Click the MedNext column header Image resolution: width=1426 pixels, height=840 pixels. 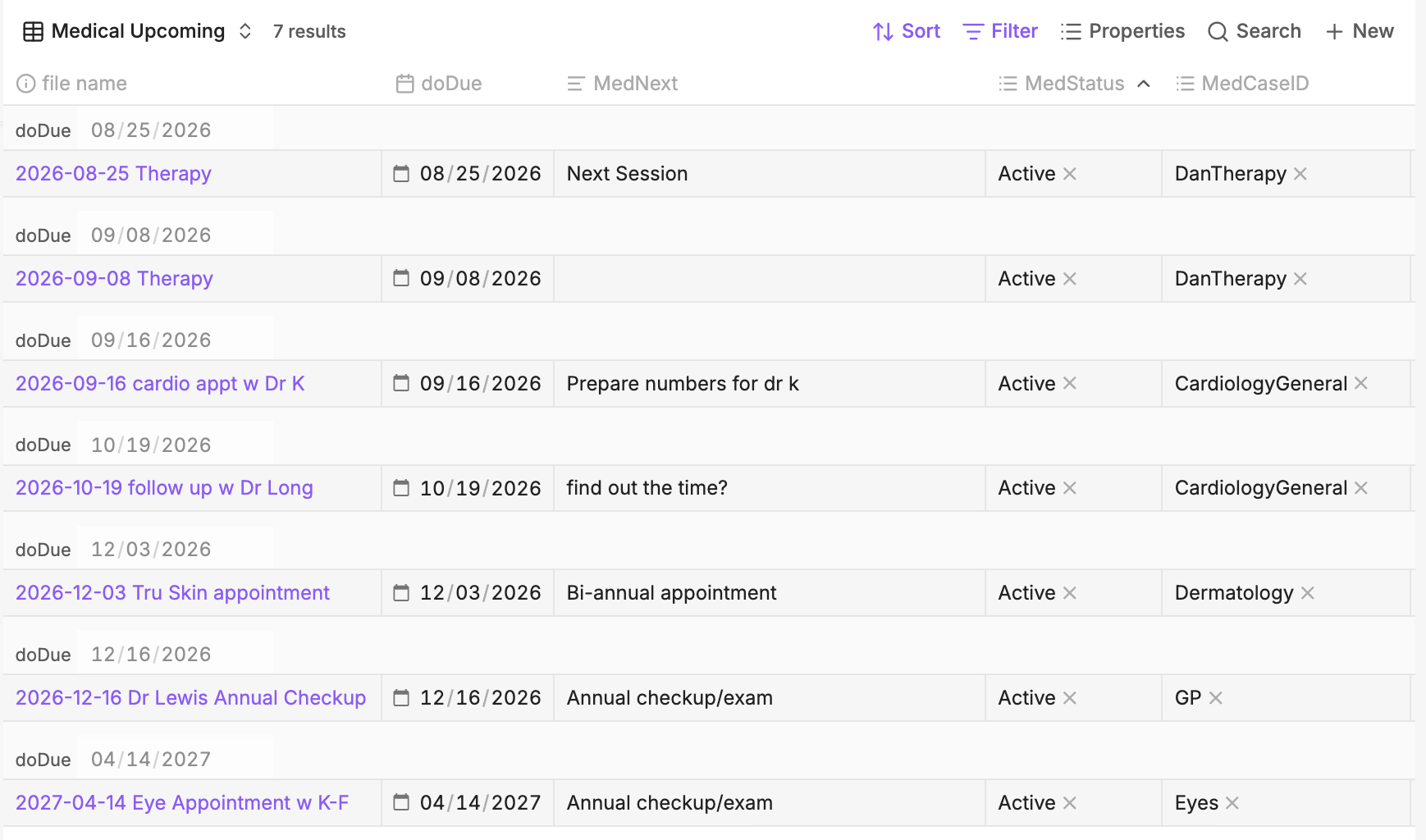[x=623, y=84]
